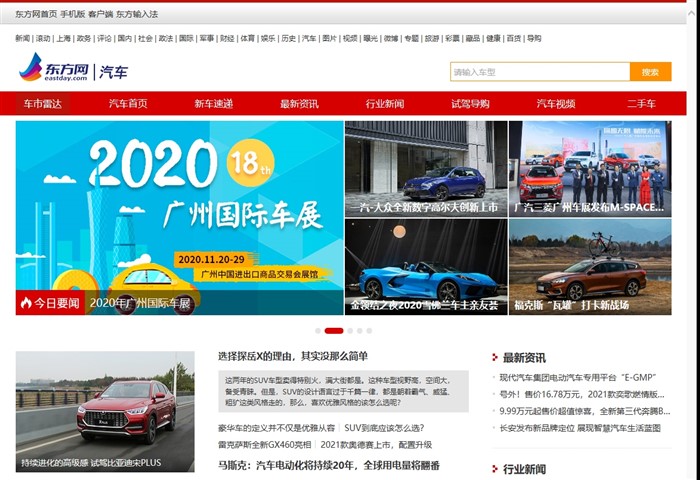Select the fifth carousel indicator dot
This screenshot has height=480, width=700.
click(x=369, y=331)
